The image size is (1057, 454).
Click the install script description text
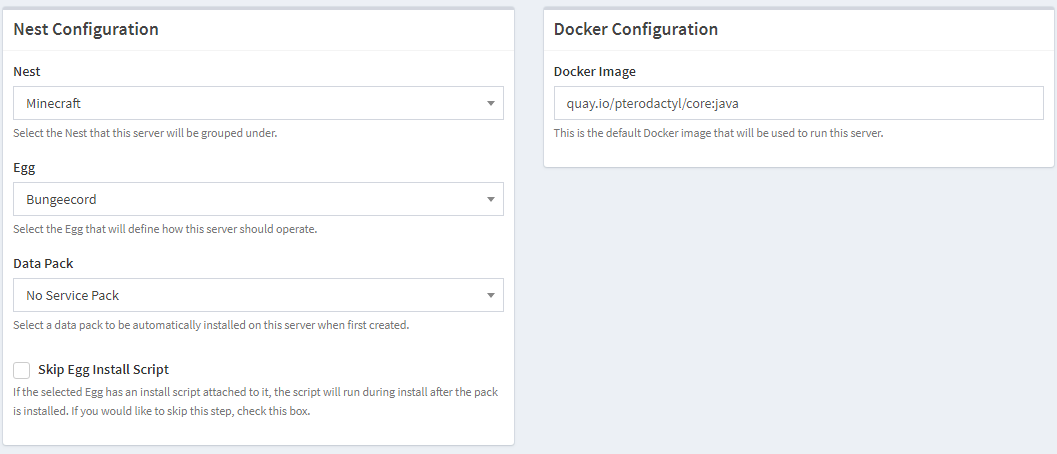[x=255, y=402]
